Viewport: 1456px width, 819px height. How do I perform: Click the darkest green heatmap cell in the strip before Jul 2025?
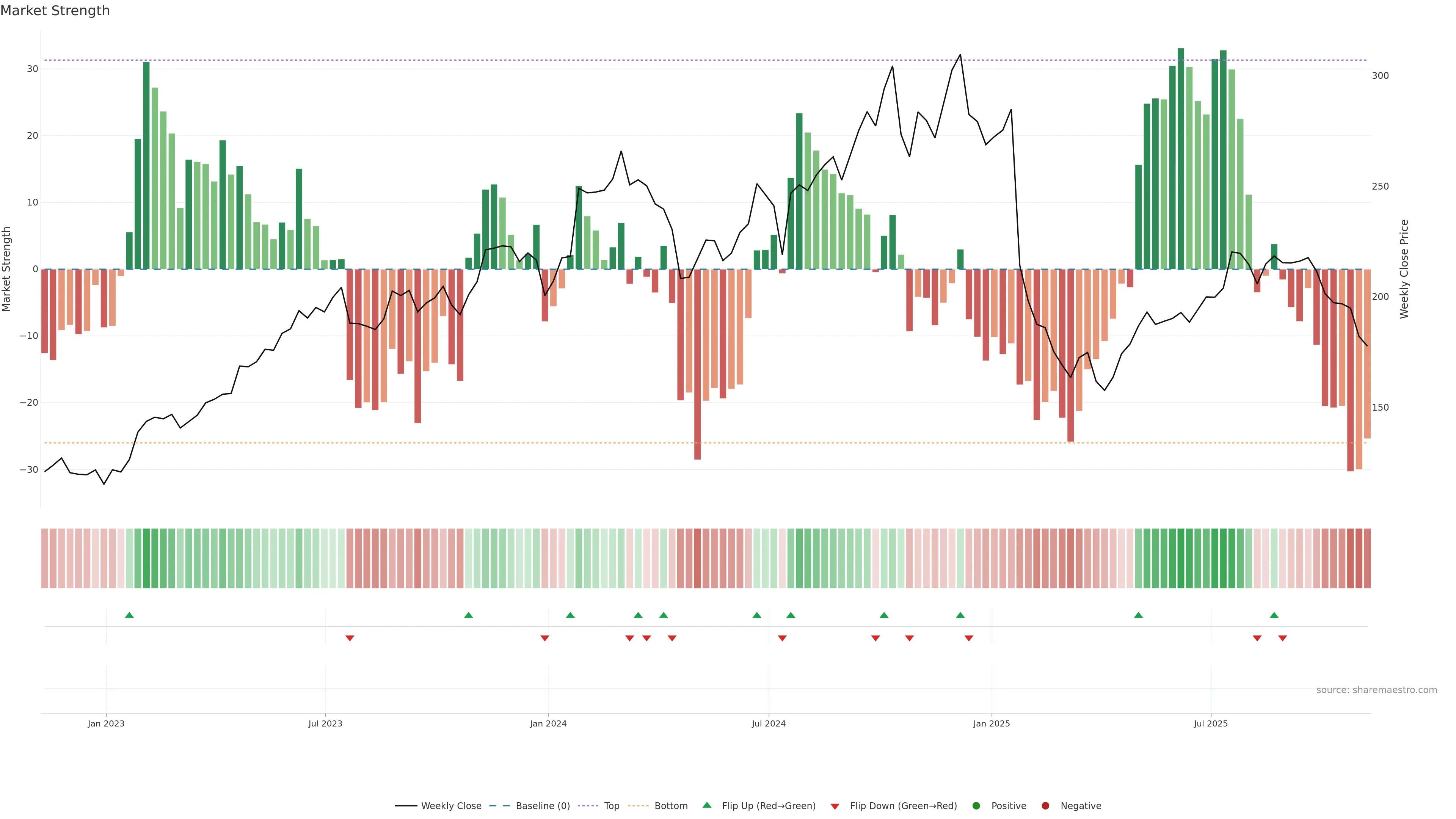coord(1181,559)
